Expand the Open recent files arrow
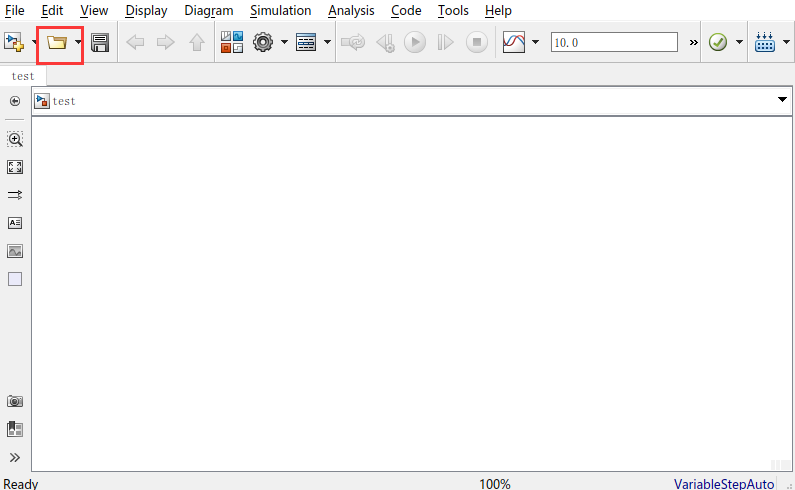This screenshot has height=490, width=795. pos(78,42)
